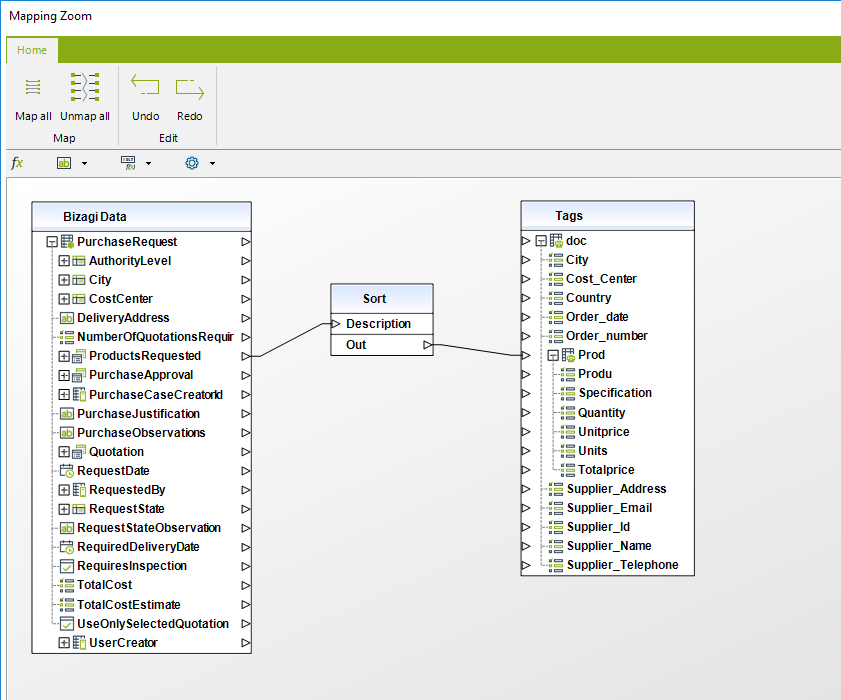Click the Undo arrow icon
The width and height of the screenshot is (841, 700).
pyautogui.click(x=145, y=85)
